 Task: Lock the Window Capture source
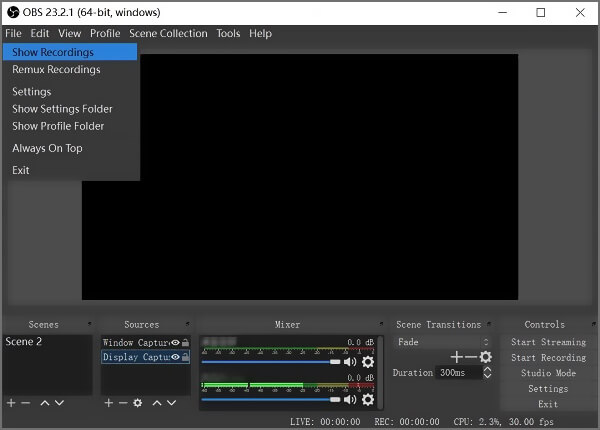(x=185, y=342)
